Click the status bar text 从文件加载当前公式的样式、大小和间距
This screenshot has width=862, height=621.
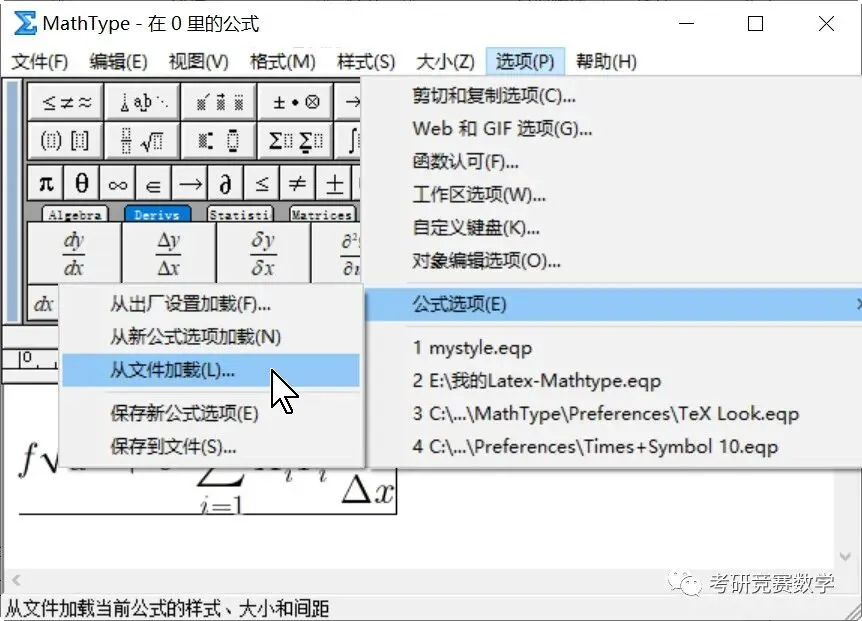167,609
